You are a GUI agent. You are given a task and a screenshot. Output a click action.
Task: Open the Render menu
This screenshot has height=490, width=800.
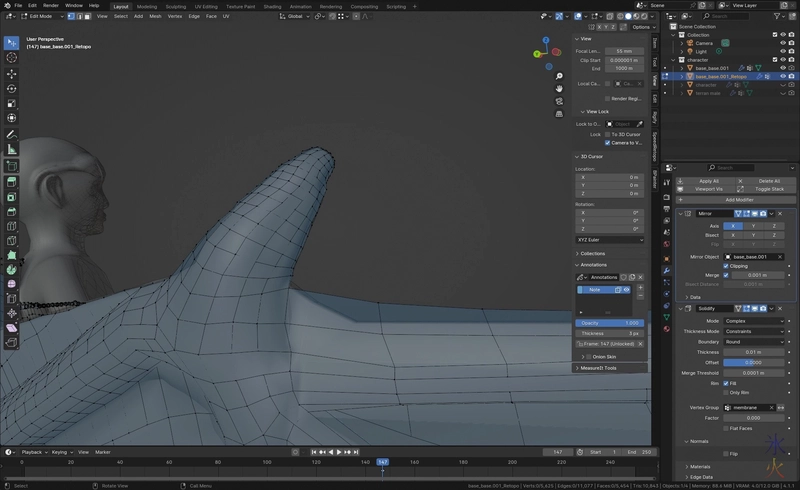point(49,6)
